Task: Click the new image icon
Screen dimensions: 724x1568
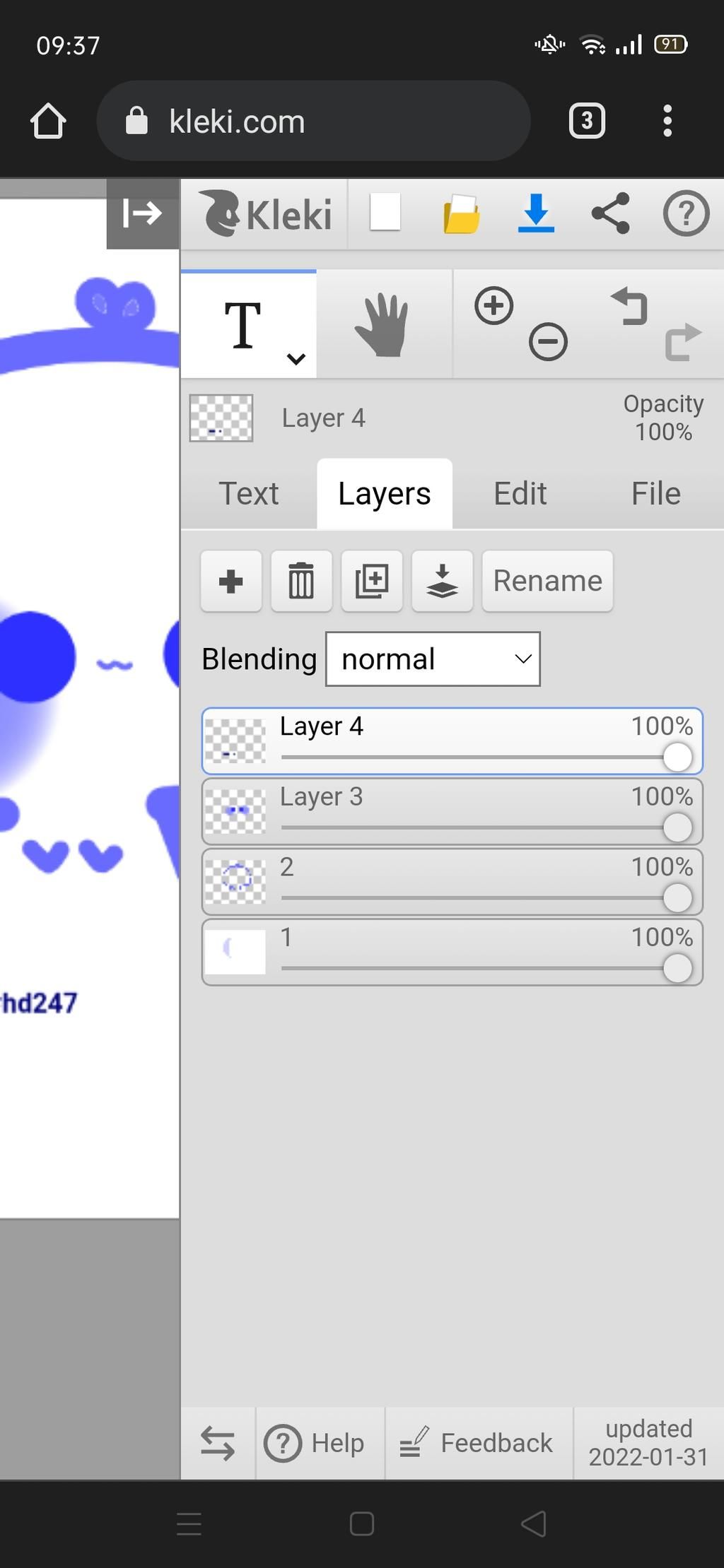Action: pos(385,212)
